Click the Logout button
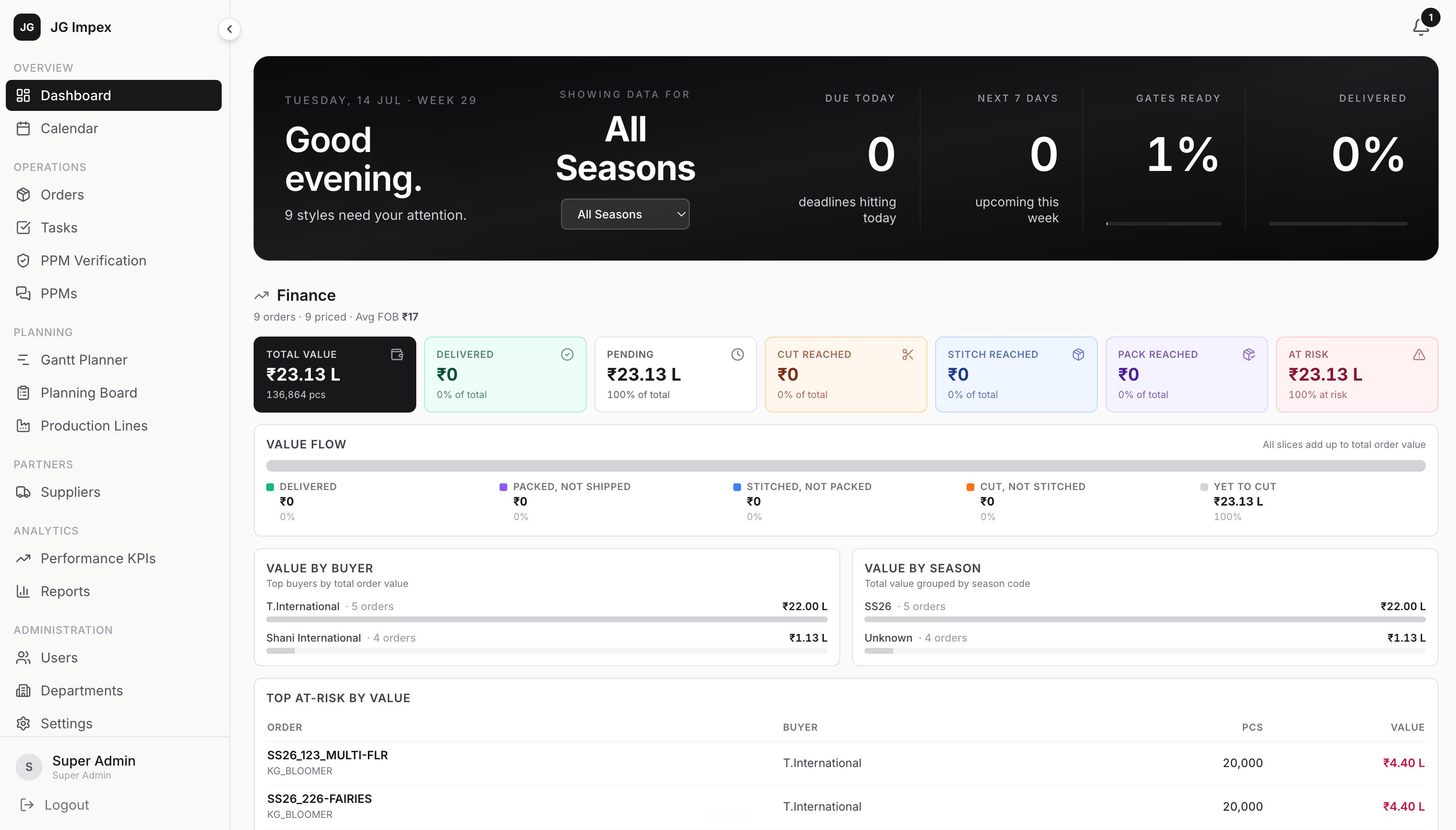The height and width of the screenshot is (830, 1456). pyautogui.click(x=113, y=804)
